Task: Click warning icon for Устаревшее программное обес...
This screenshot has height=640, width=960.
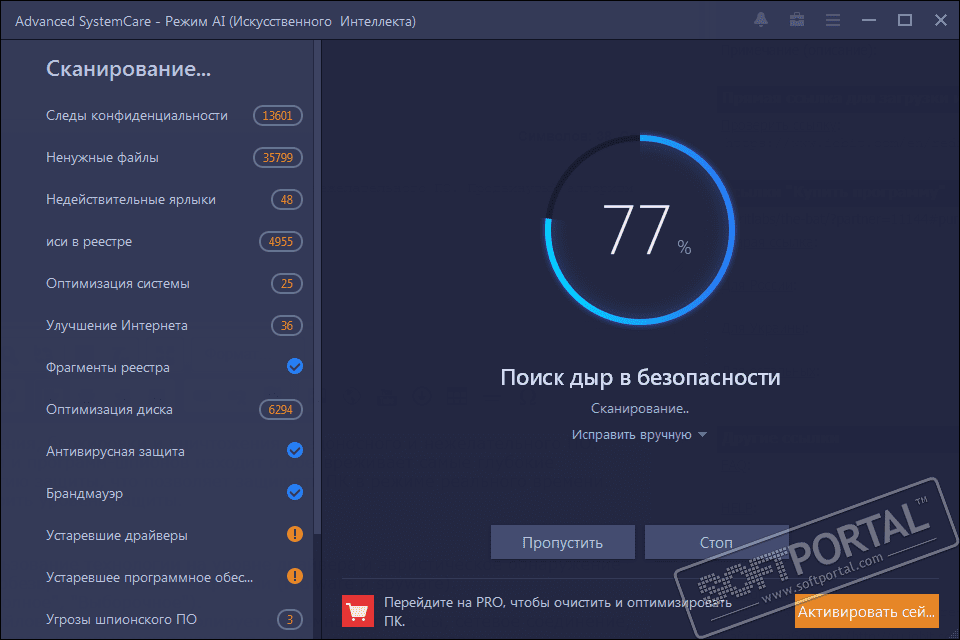Action: pyautogui.click(x=295, y=576)
